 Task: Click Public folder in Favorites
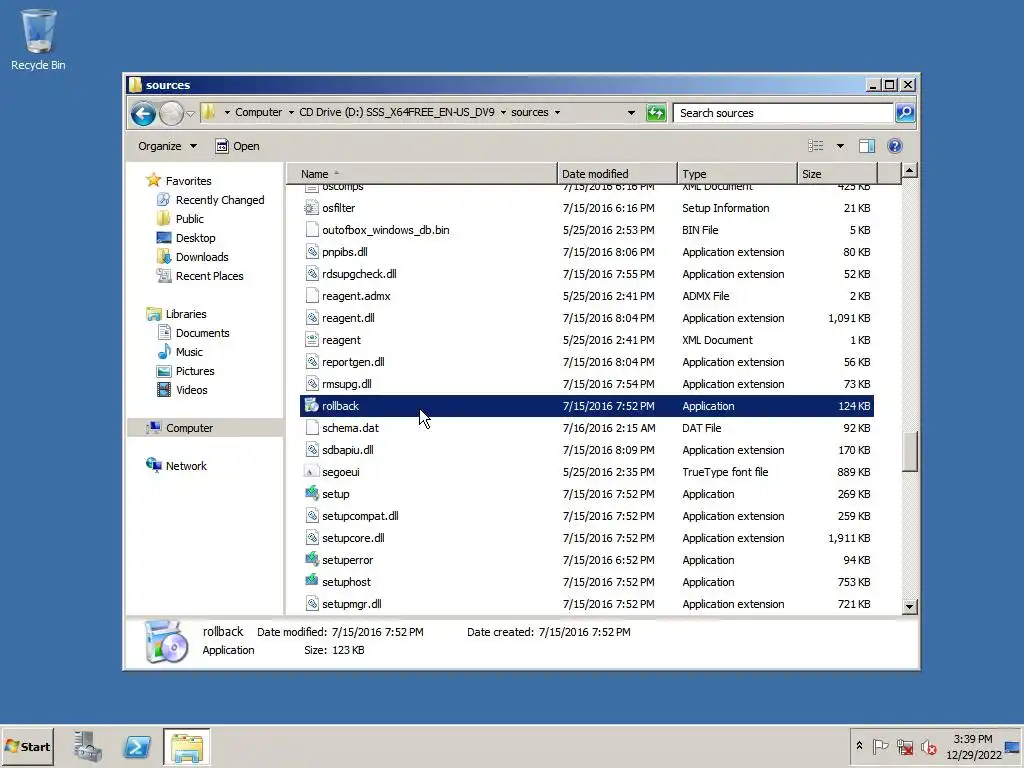[x=189, y=219]
